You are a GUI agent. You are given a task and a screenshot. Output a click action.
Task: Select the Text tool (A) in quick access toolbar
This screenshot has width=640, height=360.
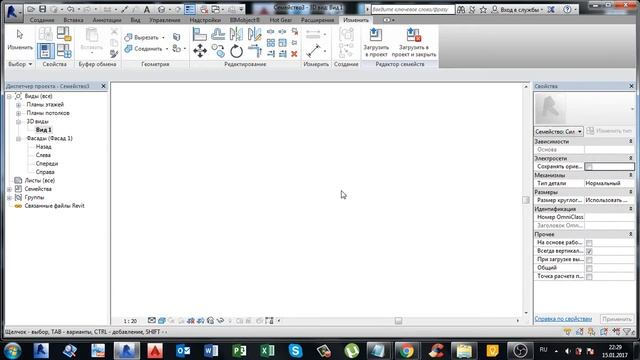click(x=147, y=9)
